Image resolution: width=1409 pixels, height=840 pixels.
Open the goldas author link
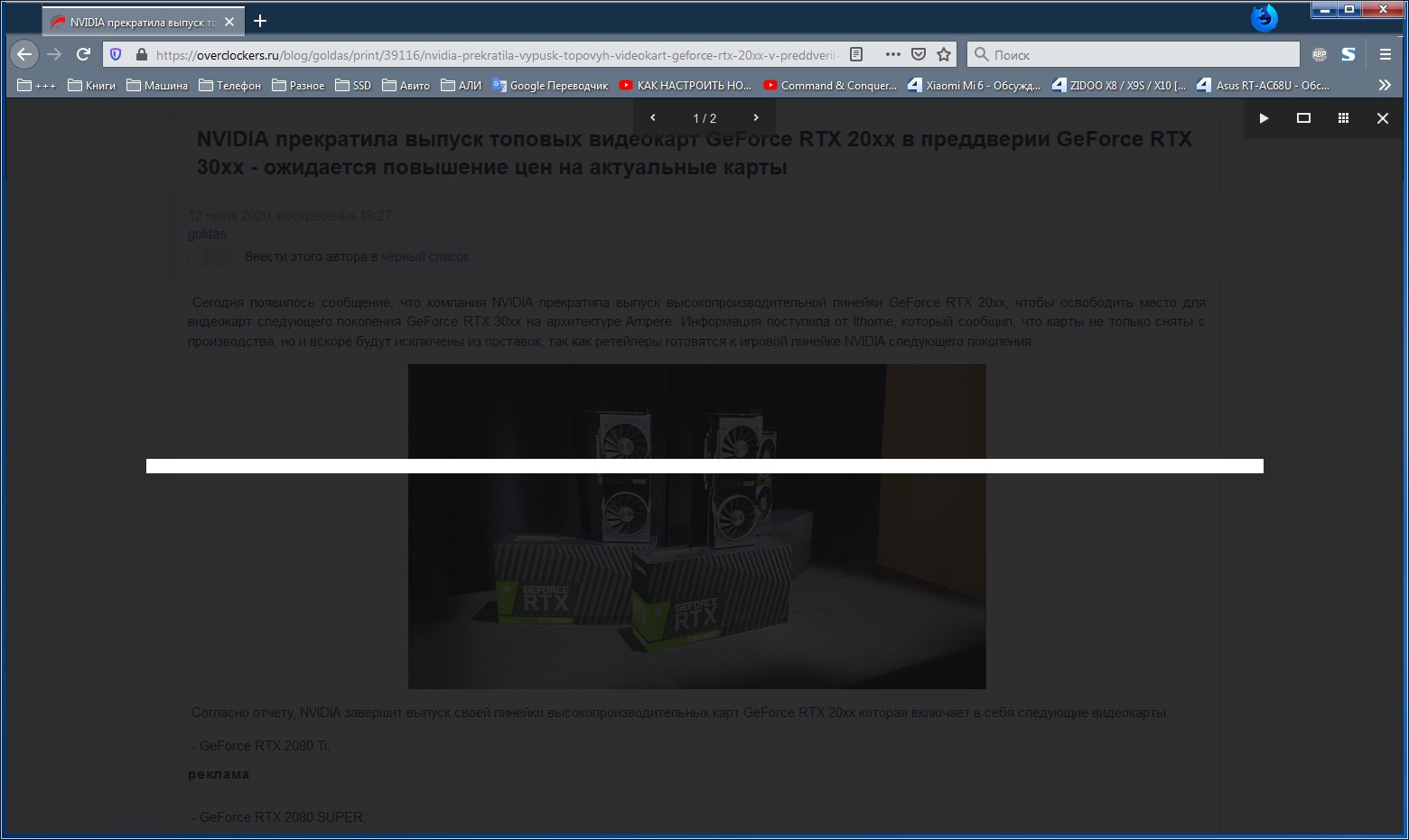pyautogui.click(x=207, y=234)
